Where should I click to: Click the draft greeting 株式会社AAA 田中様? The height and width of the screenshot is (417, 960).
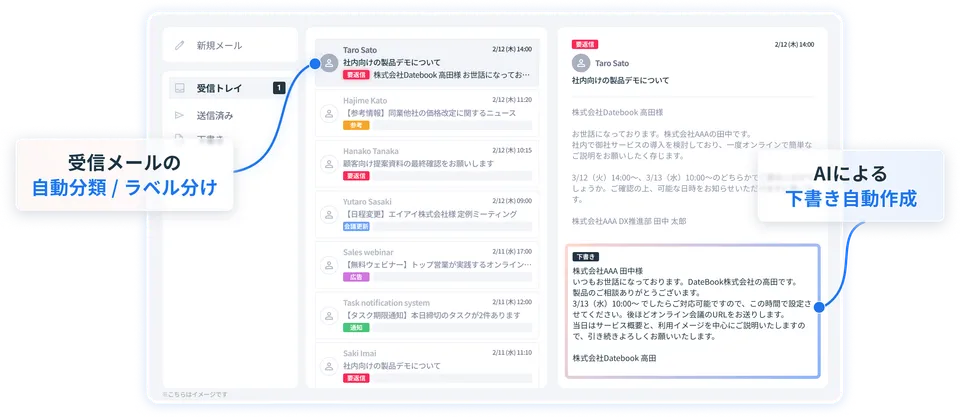[x=608, y=270]
